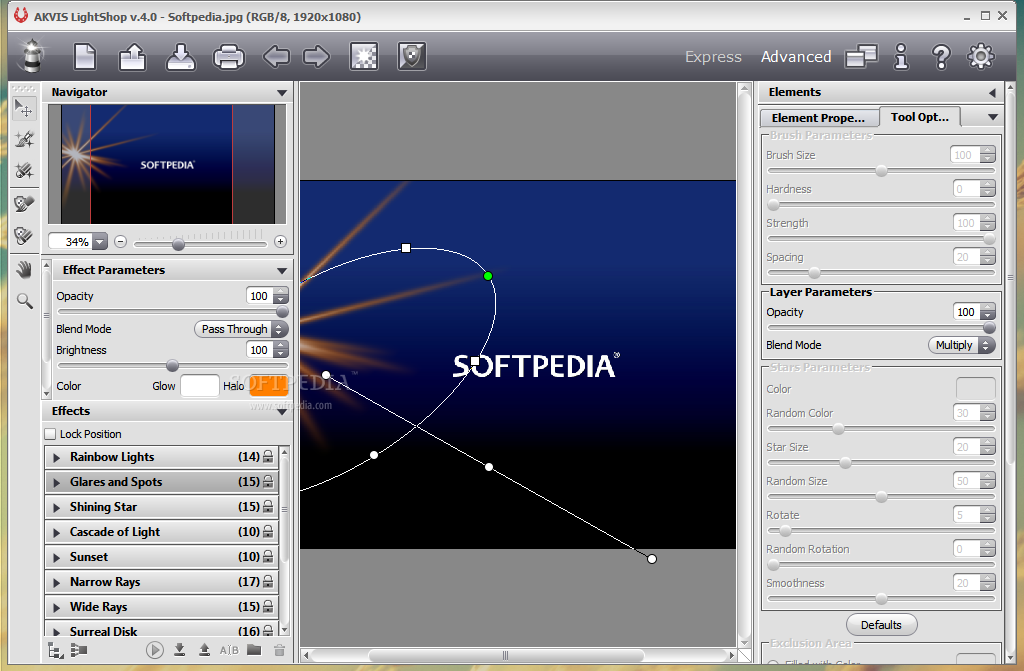The height and width of the screenshot is (671, 1024).
Task: Collapse the Navigator panel arrow
Action: [x=281, y=93]
